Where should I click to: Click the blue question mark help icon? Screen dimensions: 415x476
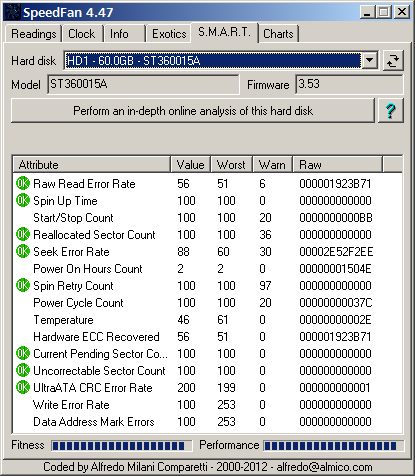391,111
